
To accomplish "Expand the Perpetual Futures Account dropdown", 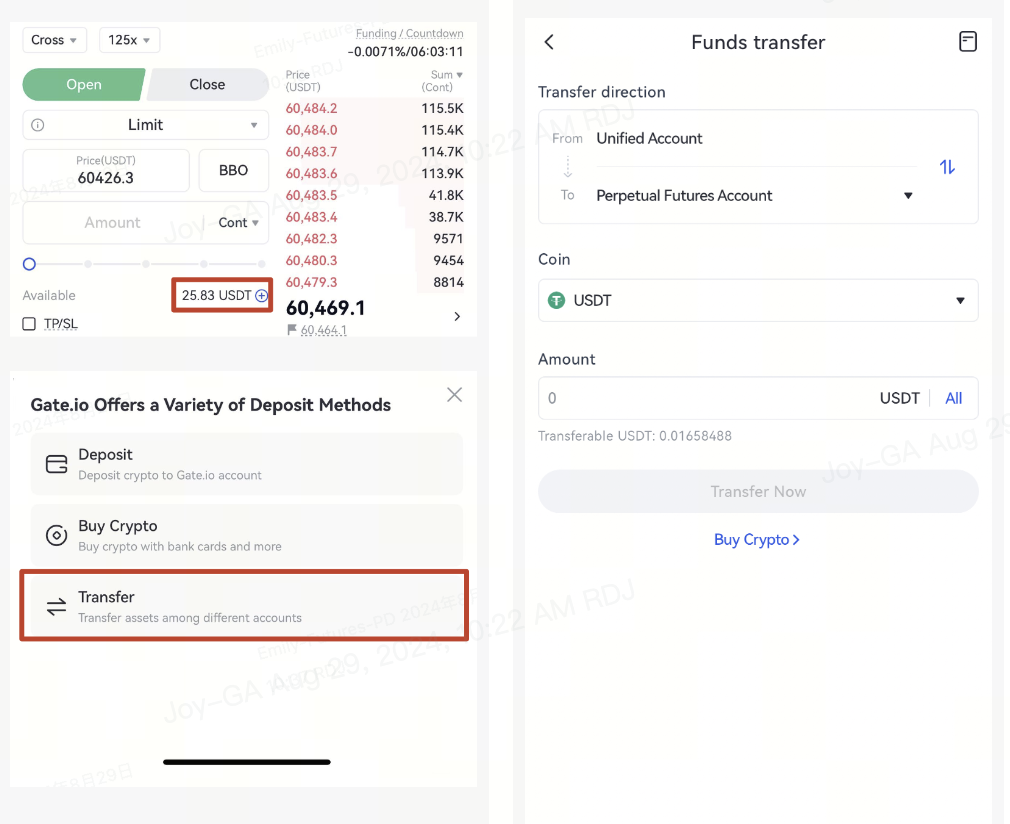I will pyautogui.click(x=908, y=196).
